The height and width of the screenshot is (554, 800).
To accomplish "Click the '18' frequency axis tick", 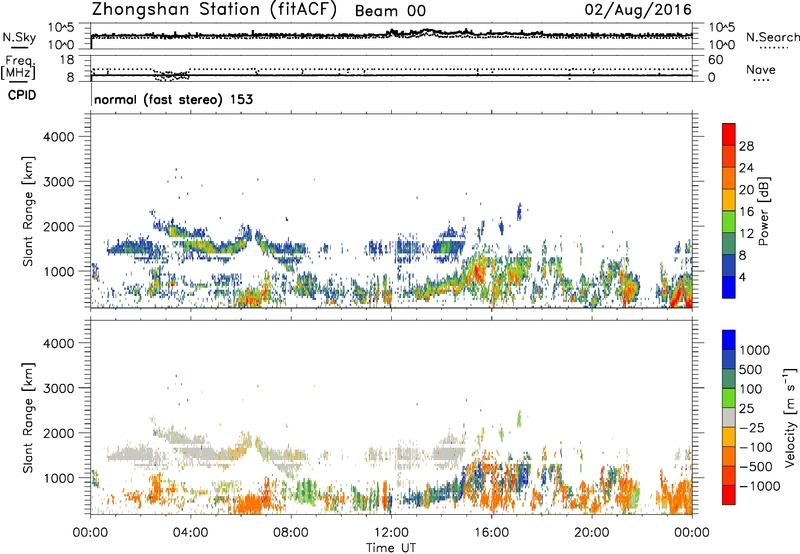I will pyautogui.click(x=67, y=60).
